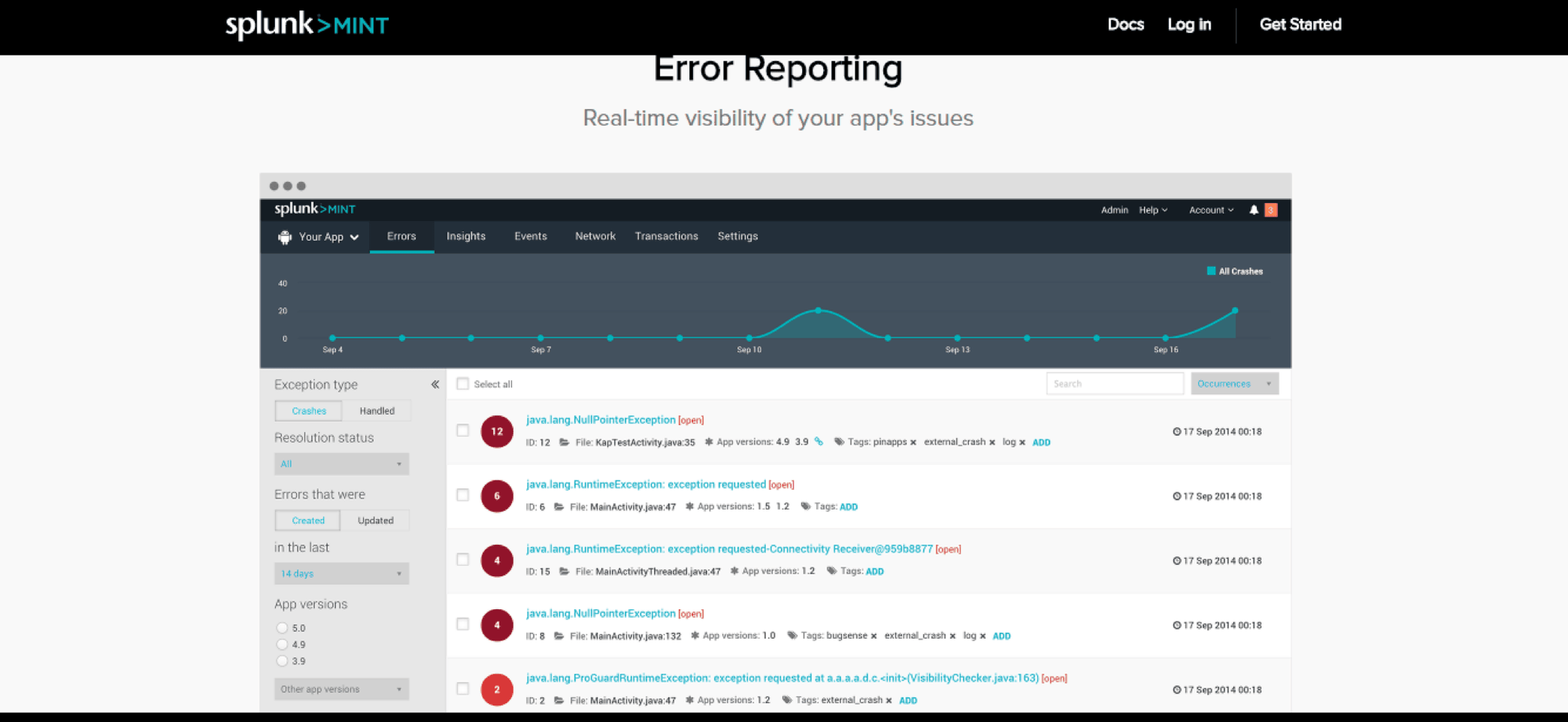Collapse the filter sidebar with double chevron
The height and width of the screenshot is (722, 1568).
(435, 384)
